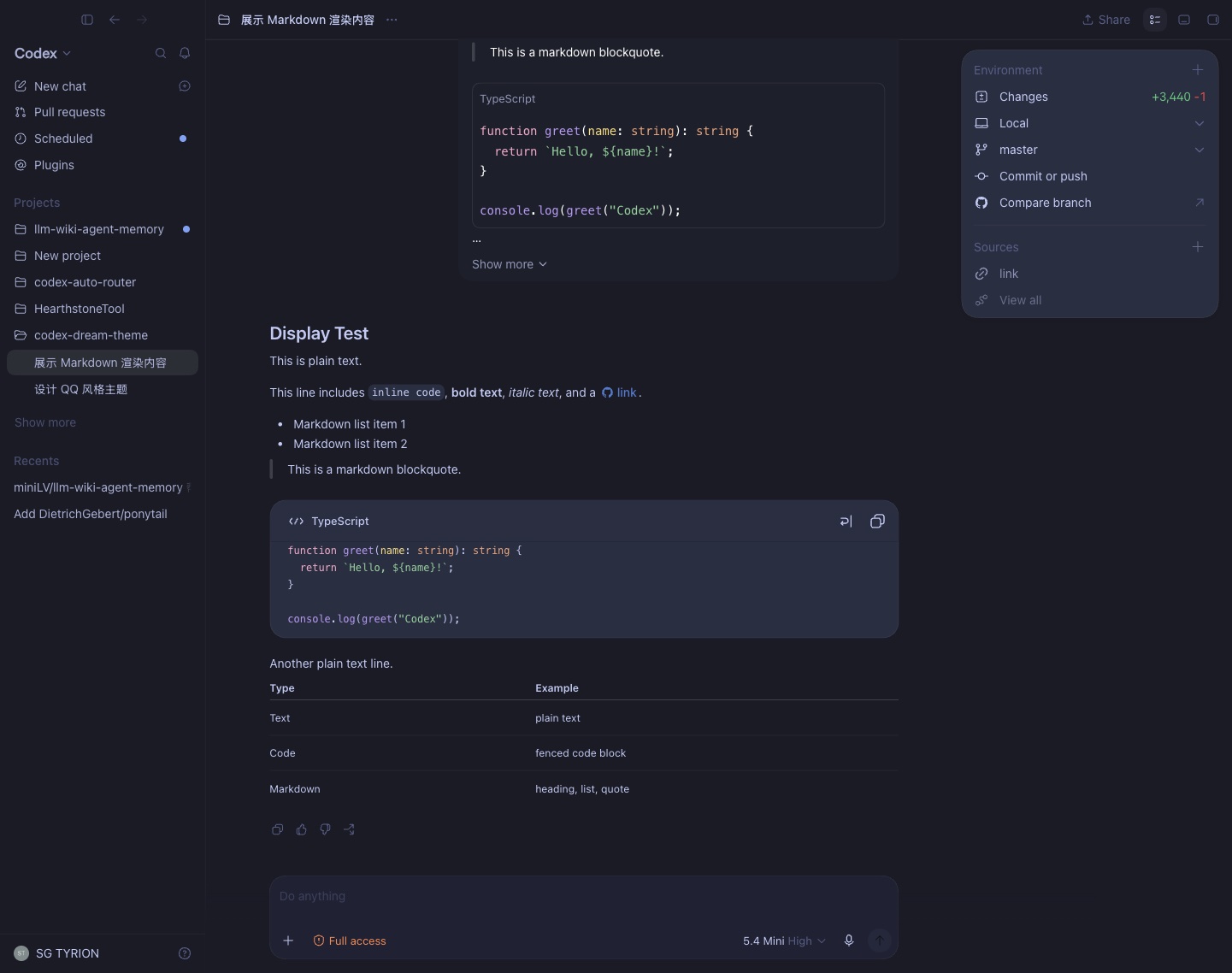Go back with the left arrow

[x=115, y=20]
